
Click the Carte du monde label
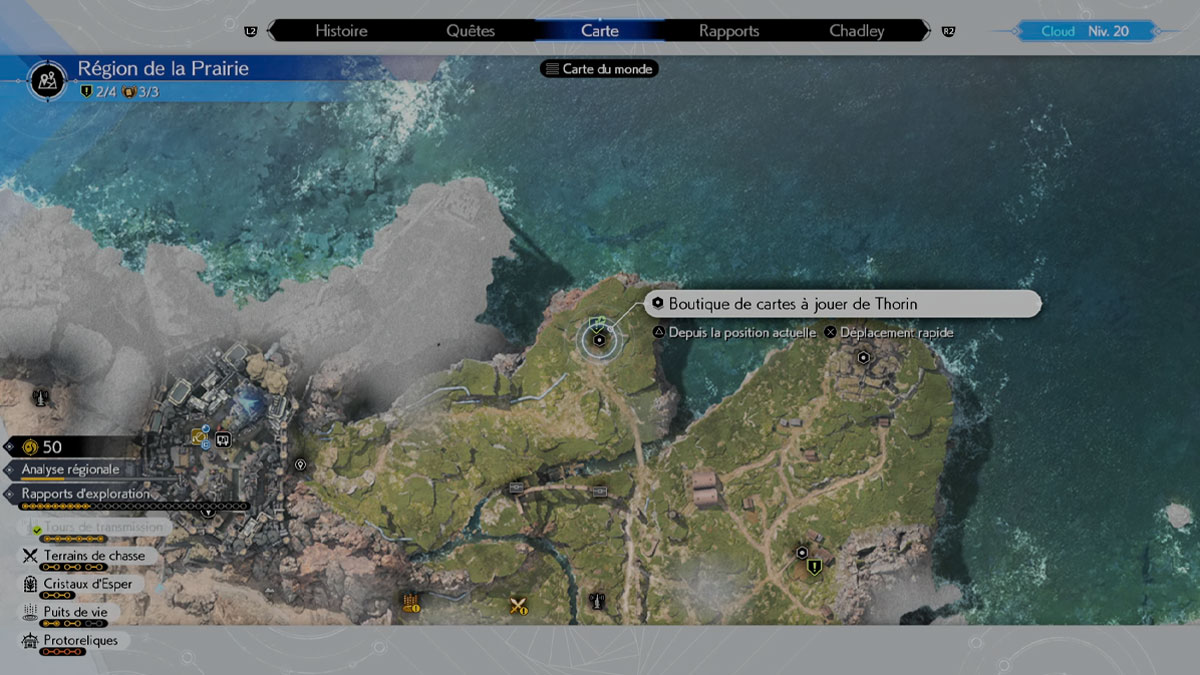coord(598,69)
